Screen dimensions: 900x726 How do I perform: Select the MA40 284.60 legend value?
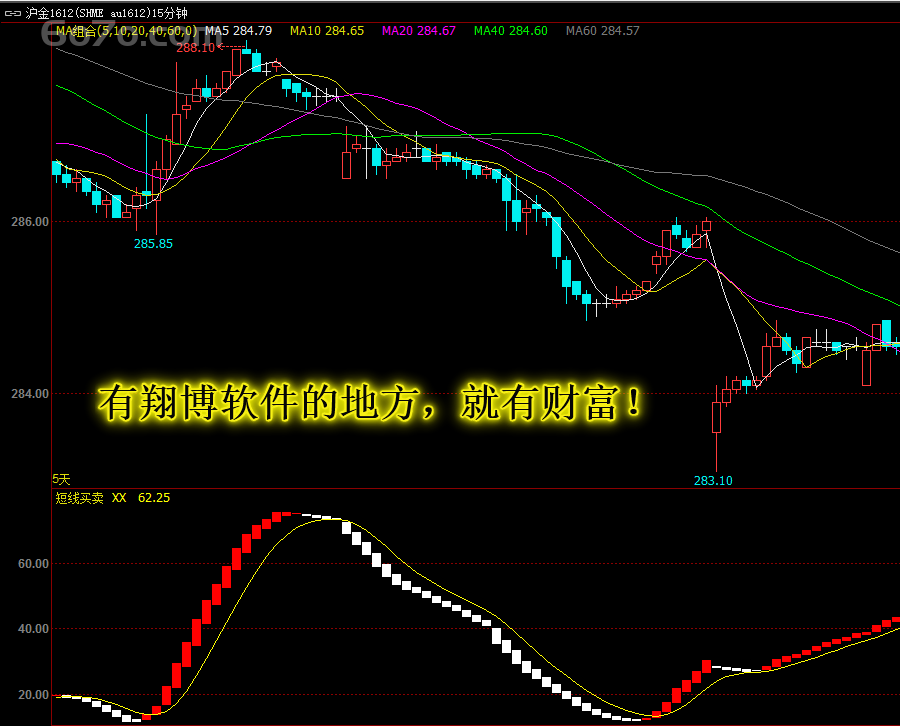[510, 31]
